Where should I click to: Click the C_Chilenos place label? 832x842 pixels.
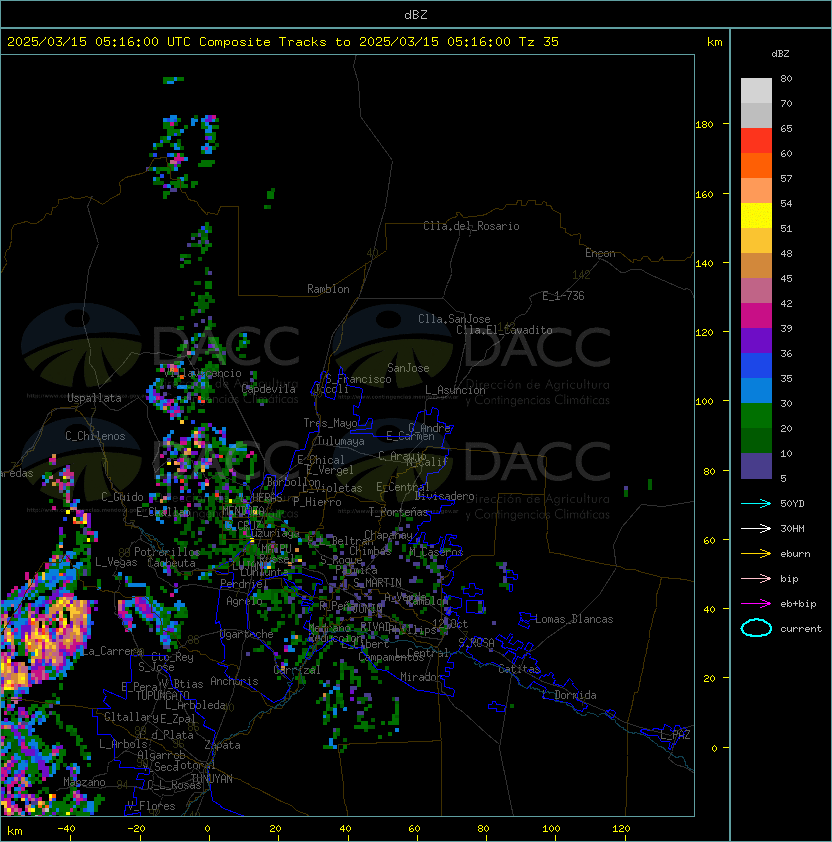pyautogui.click(x=95, y=436)
